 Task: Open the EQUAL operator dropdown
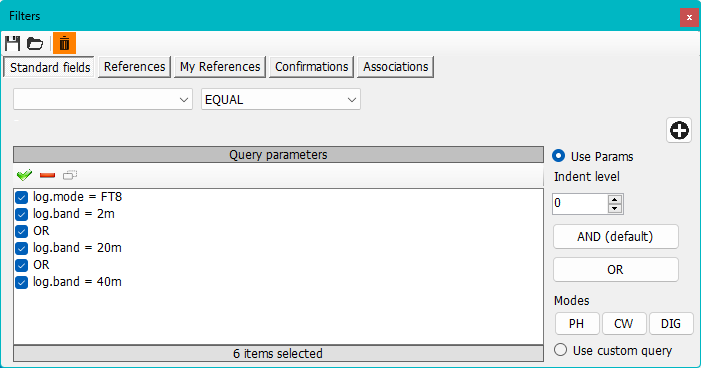(x=281, y=99)
